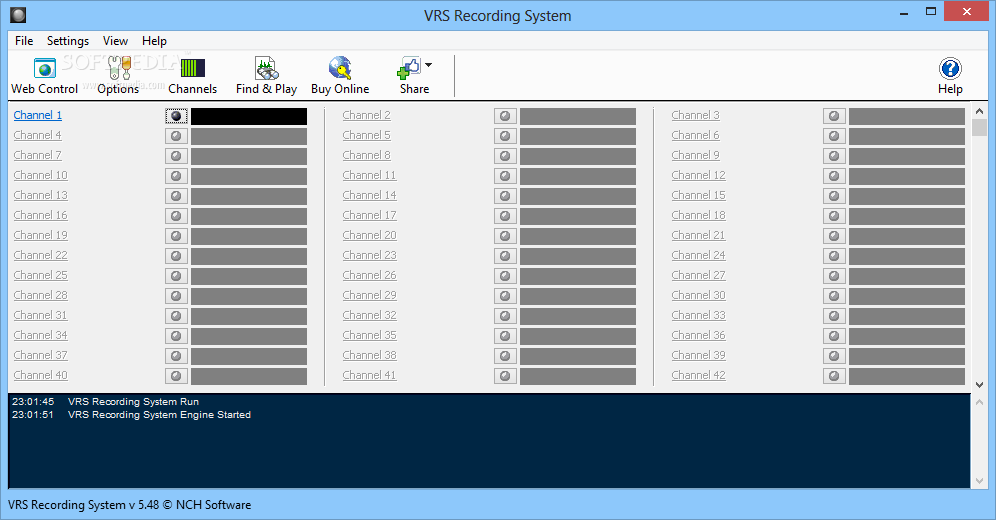This screenshot has height=520, width=996.
Task: Click the record icon beside Channel 16
Action: click(x=176, y=216)
